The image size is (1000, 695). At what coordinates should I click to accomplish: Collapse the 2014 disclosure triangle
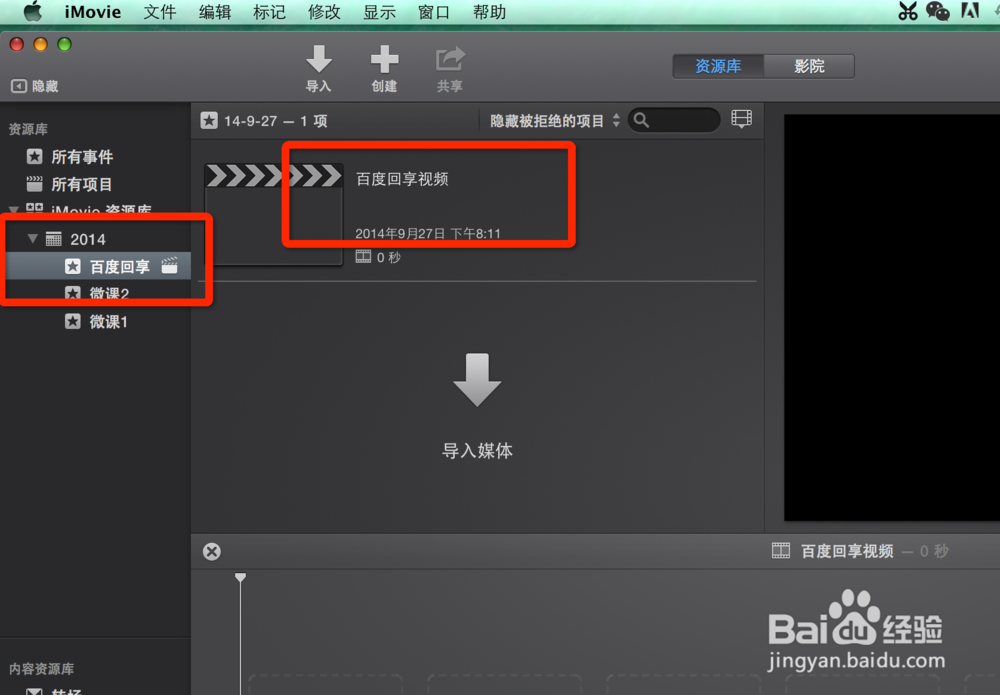33,238
